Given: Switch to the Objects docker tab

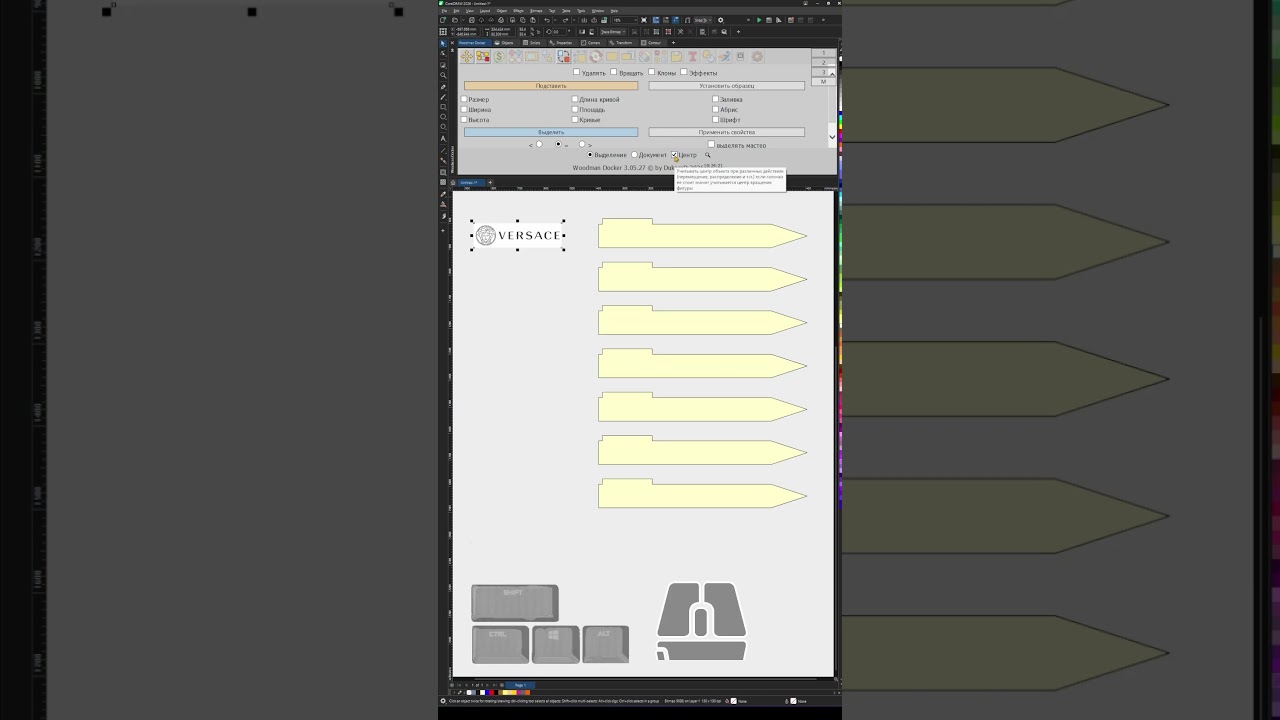Looking at the screenshot, I should point(503,43).
